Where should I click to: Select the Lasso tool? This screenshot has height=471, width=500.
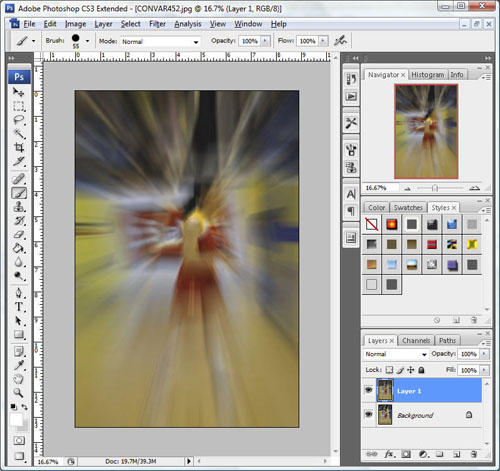[18, 120]
